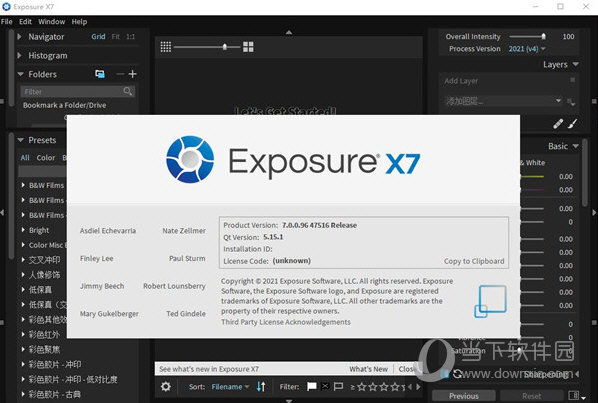Add a folder bookmark with plus icon
This screenshot has height=403, width=598.
point(132,74)
